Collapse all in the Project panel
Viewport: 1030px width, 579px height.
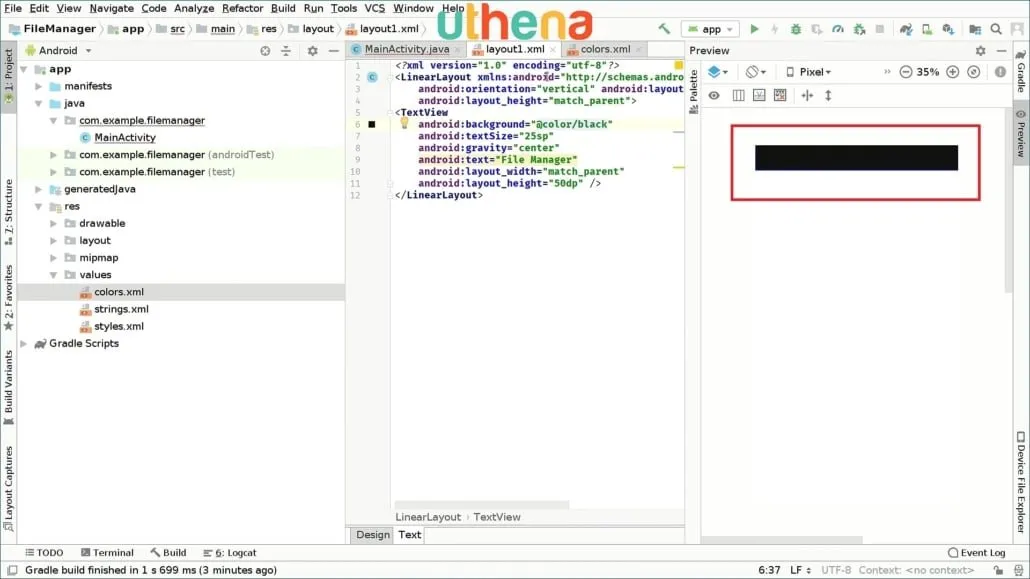tap(286, 51)
